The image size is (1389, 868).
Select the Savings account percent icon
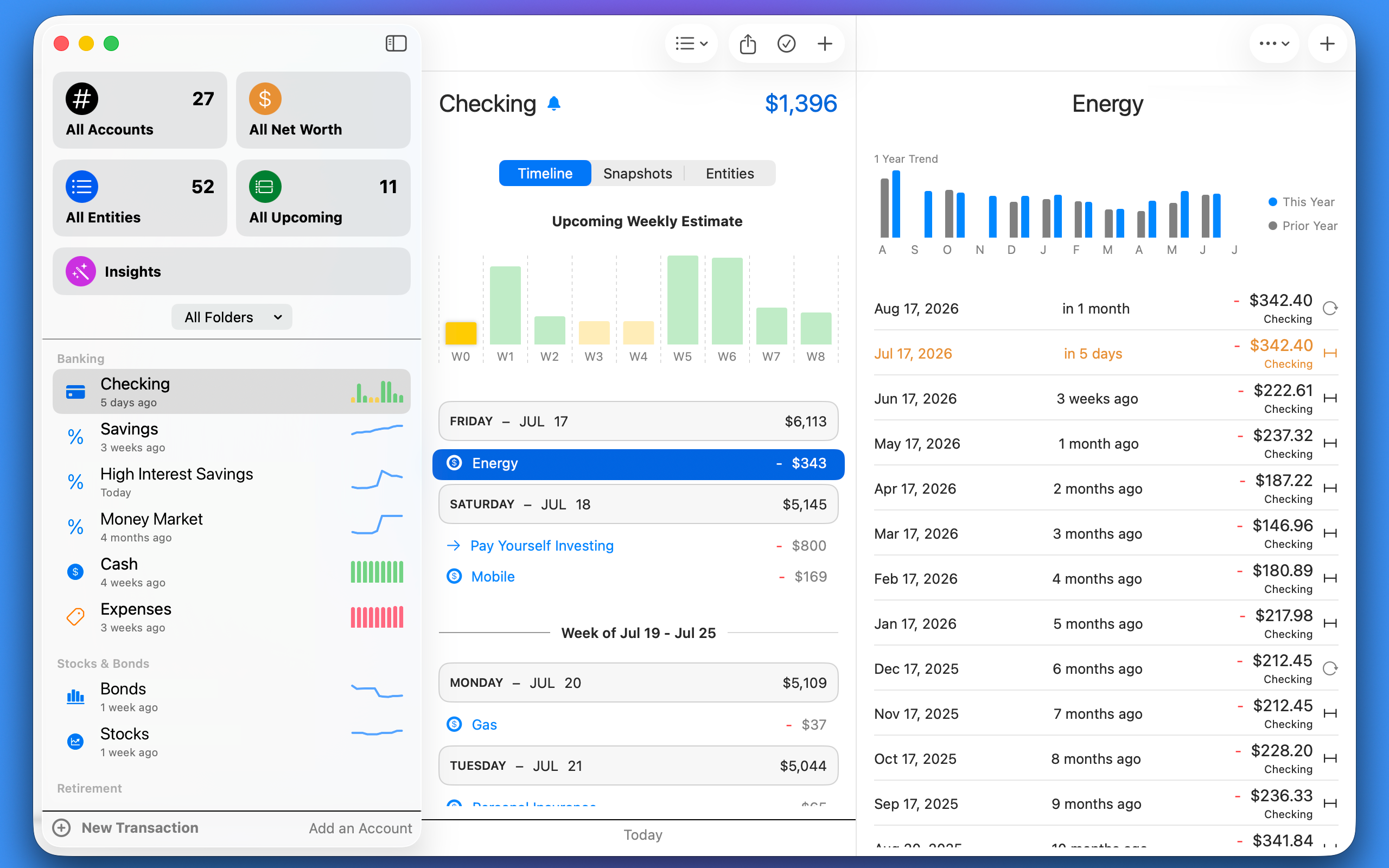[75, 437]
